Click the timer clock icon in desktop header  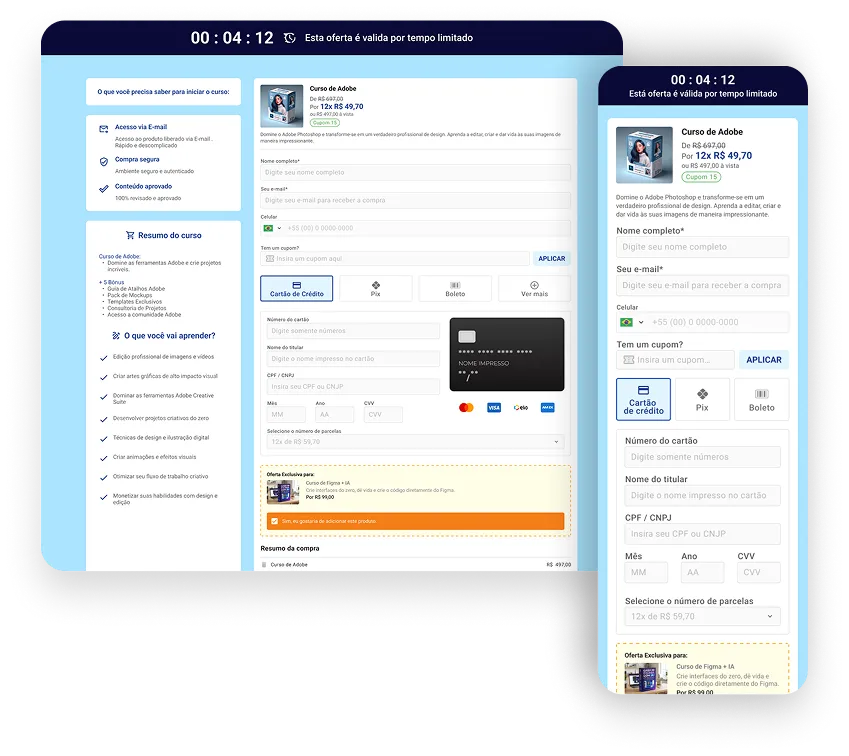290,38
